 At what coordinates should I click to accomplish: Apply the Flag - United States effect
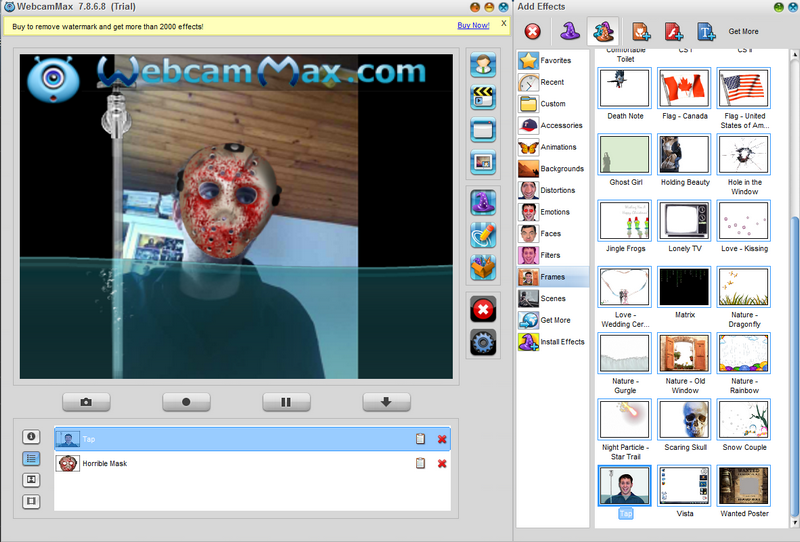744,88
